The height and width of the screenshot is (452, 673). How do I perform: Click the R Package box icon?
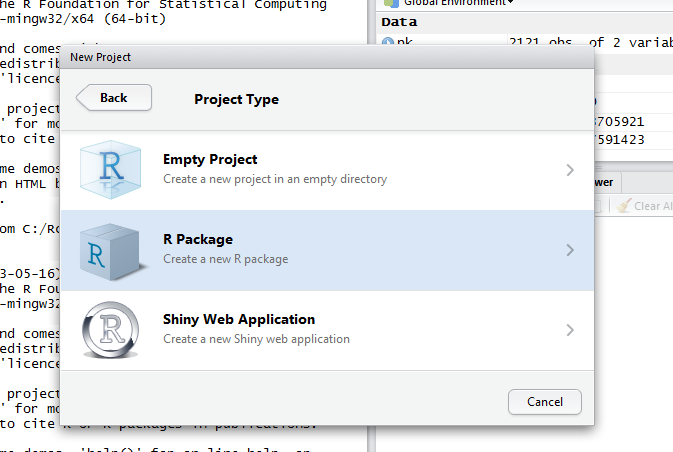pos(112,252)
